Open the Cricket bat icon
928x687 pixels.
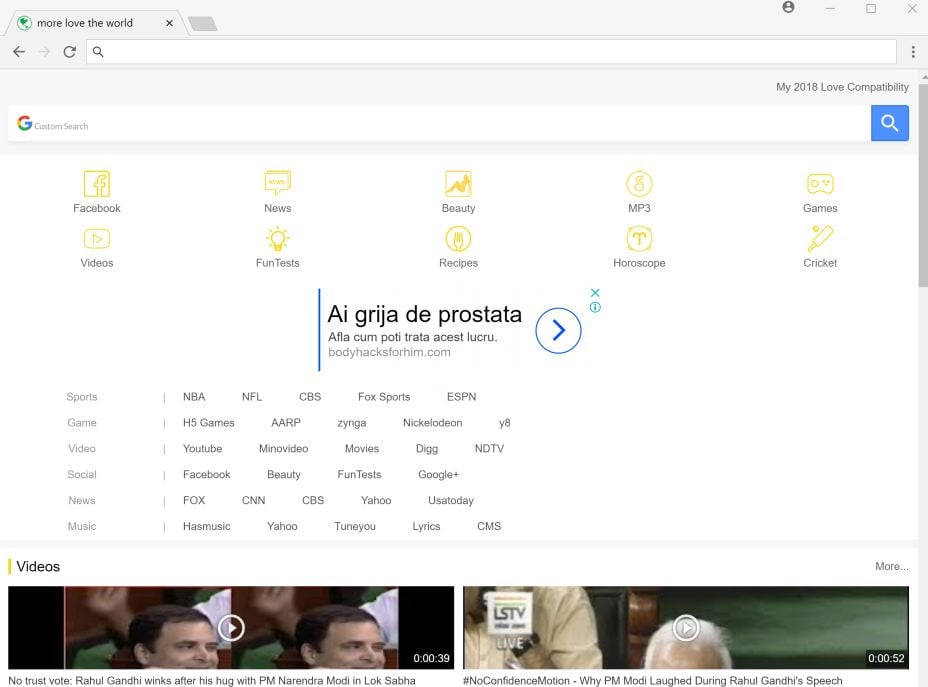click(820, 238)
